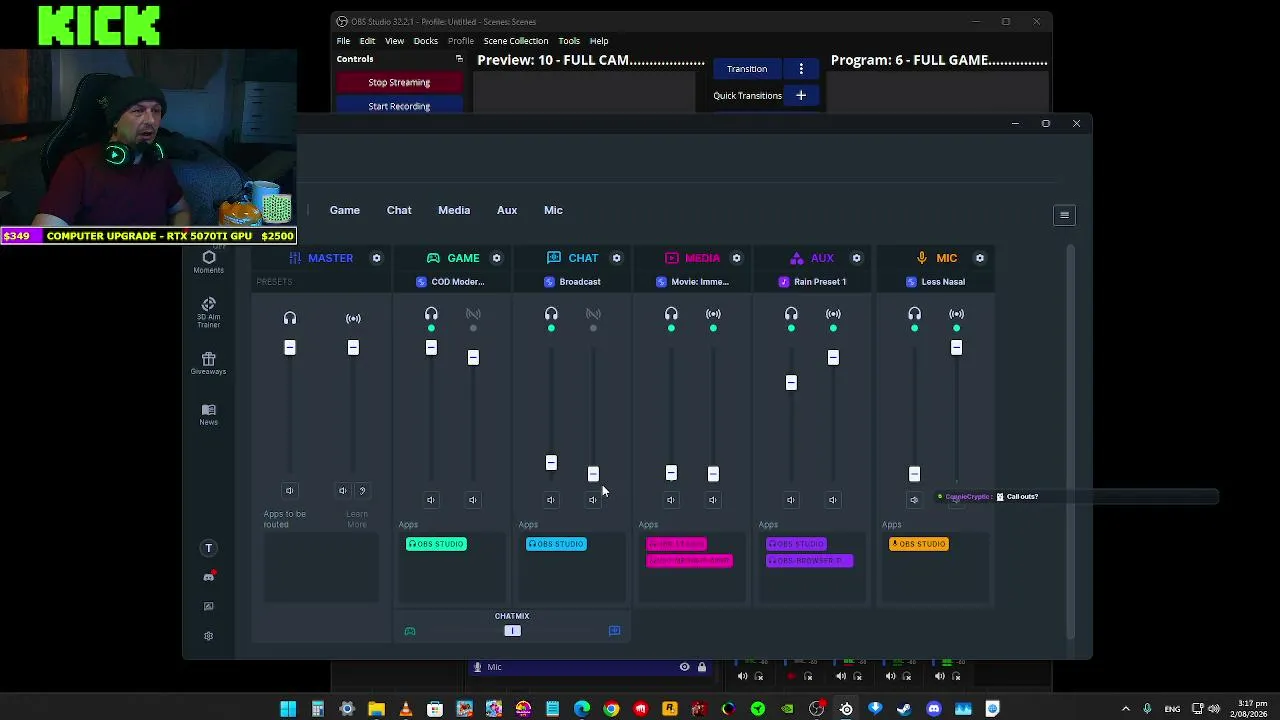
Task: Click the CHATMIX balance slider handle
Action: pos(512,631)
